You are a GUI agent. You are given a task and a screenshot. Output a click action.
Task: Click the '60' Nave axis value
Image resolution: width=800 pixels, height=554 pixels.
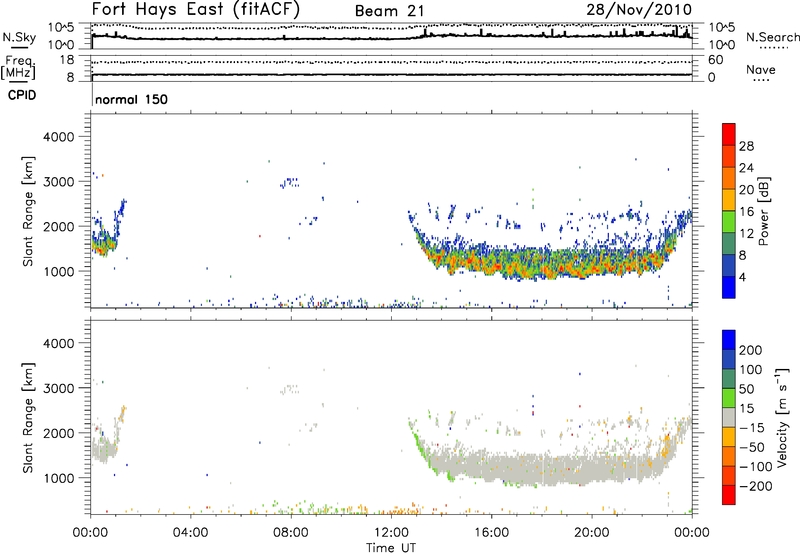click(715, 60)
